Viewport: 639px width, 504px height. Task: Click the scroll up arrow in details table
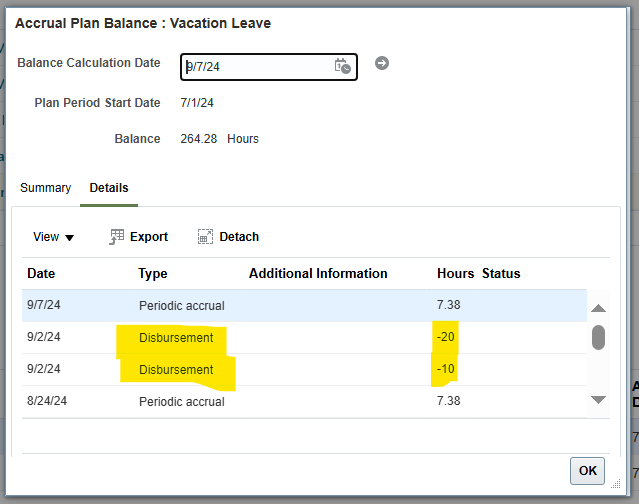(x=598, y=308)
